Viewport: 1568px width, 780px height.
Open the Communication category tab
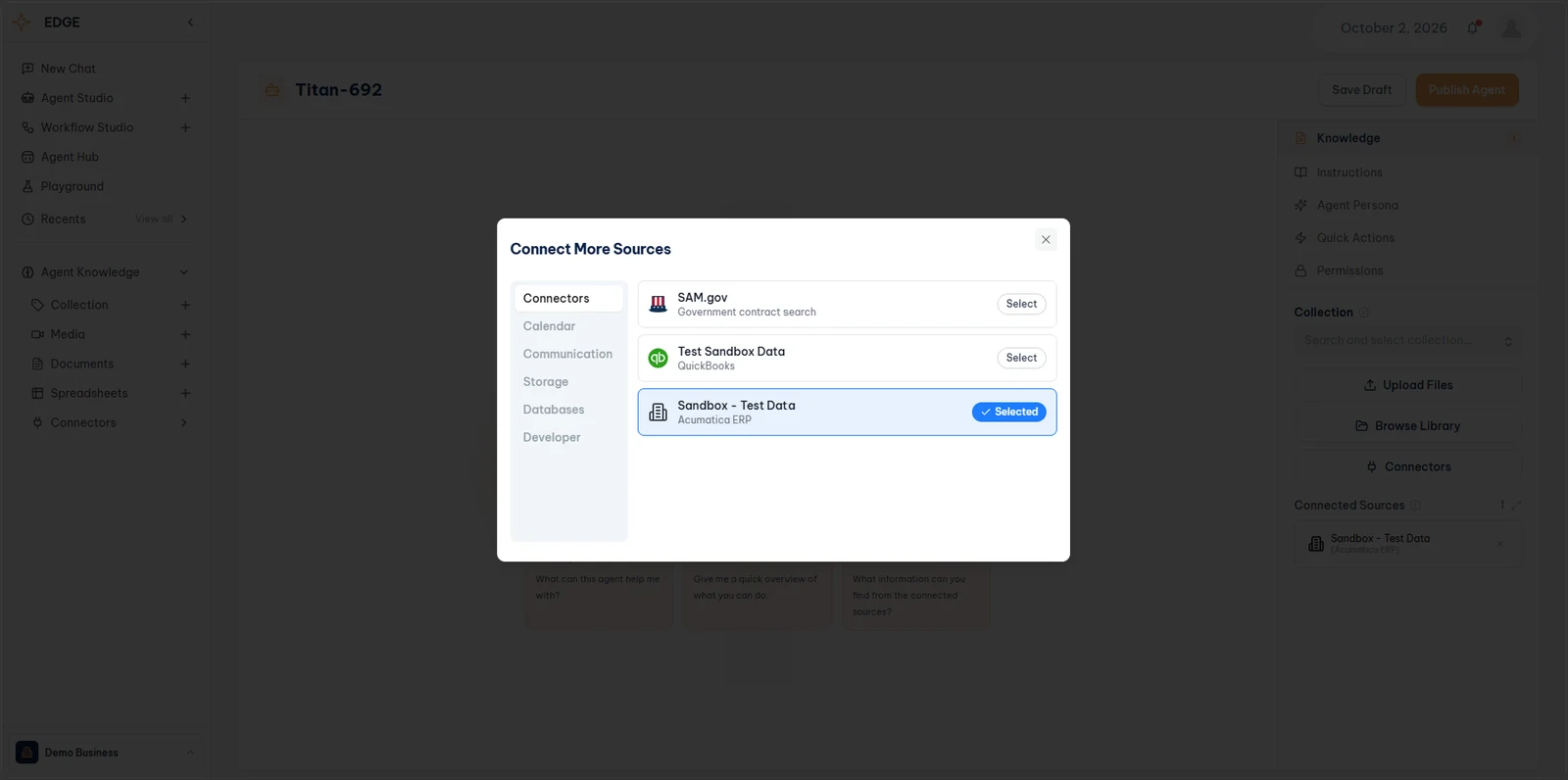(x=568, y=354)
